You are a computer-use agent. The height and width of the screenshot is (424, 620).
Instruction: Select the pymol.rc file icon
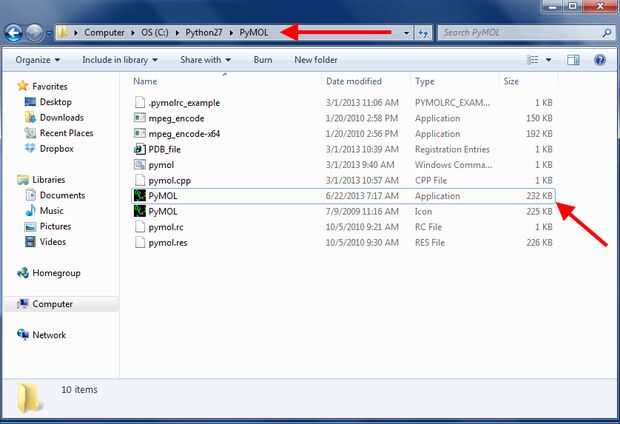(140, 227)
